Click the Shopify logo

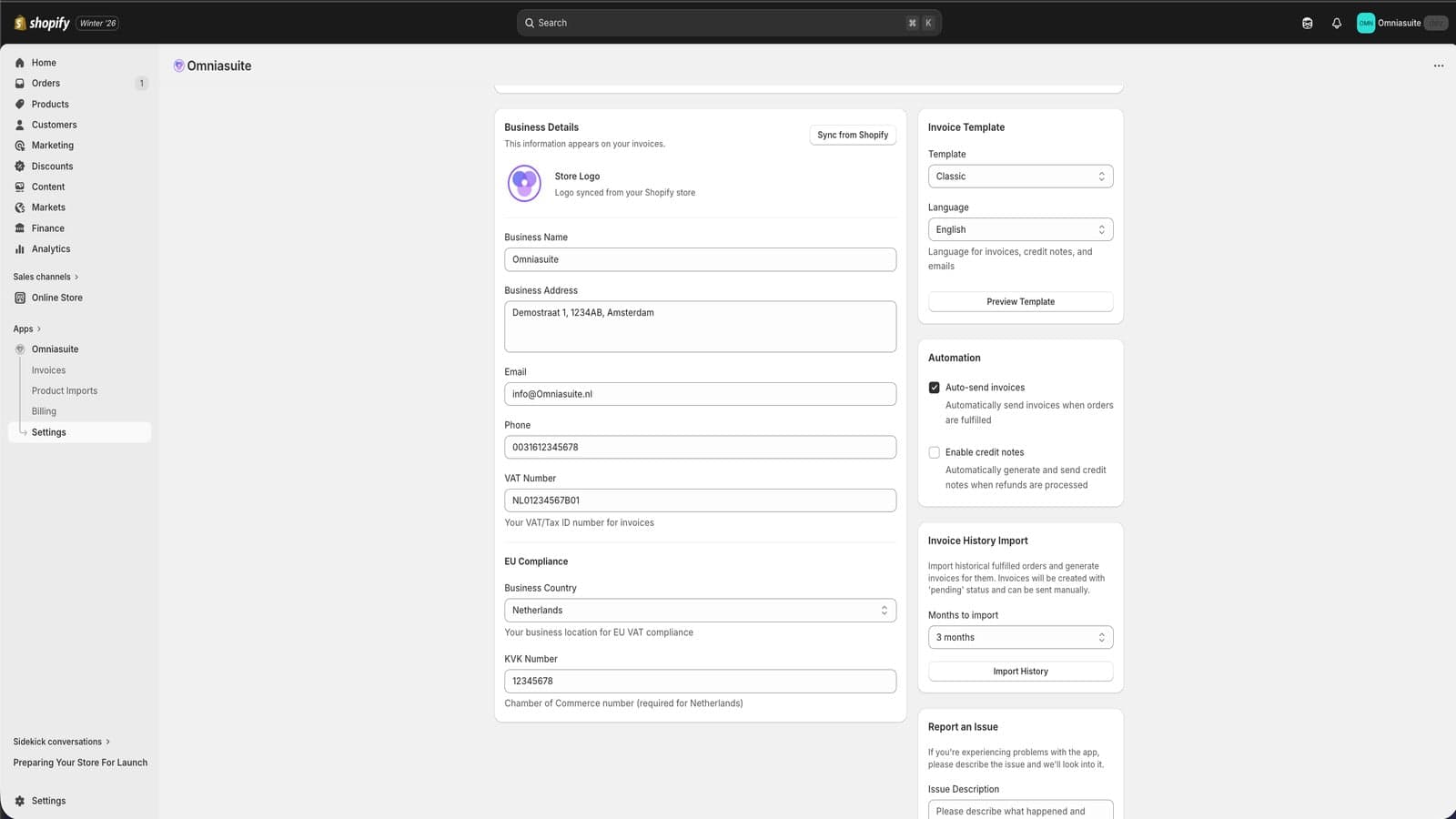(42, 23)
